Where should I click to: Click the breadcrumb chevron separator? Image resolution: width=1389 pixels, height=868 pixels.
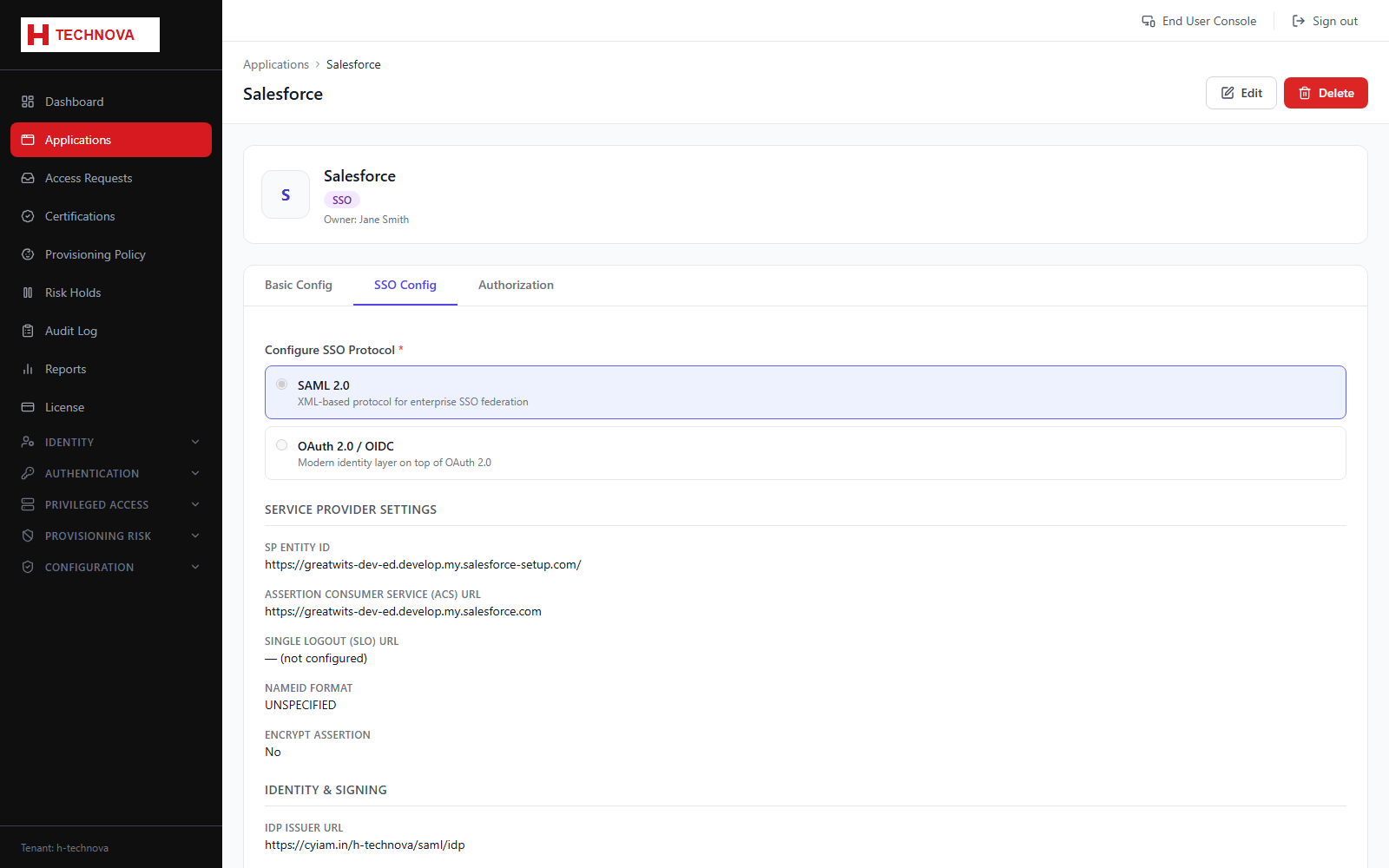(318, 64)
